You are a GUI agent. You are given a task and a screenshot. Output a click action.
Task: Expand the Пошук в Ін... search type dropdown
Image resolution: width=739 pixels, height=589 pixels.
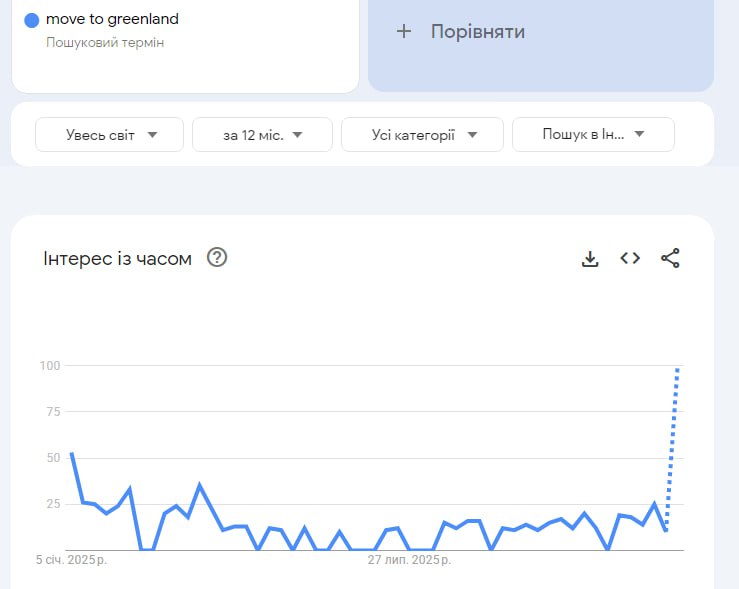pos(593,135)
